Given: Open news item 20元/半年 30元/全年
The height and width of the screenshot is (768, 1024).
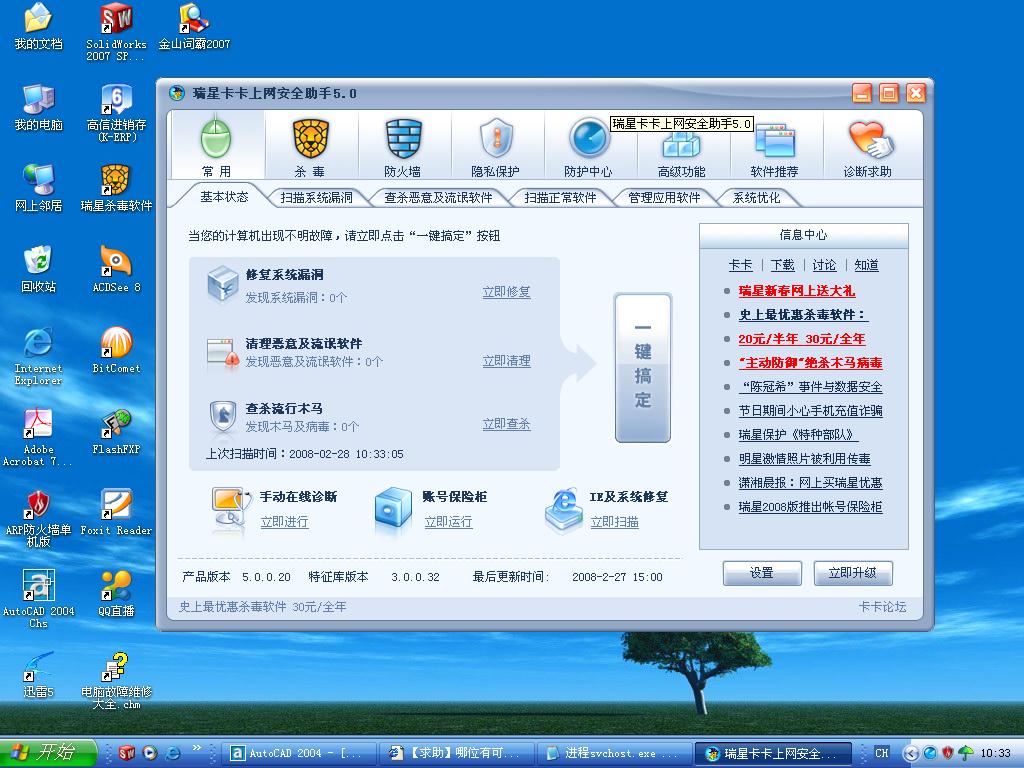Looking at the screenshot, I should point(802,338).
